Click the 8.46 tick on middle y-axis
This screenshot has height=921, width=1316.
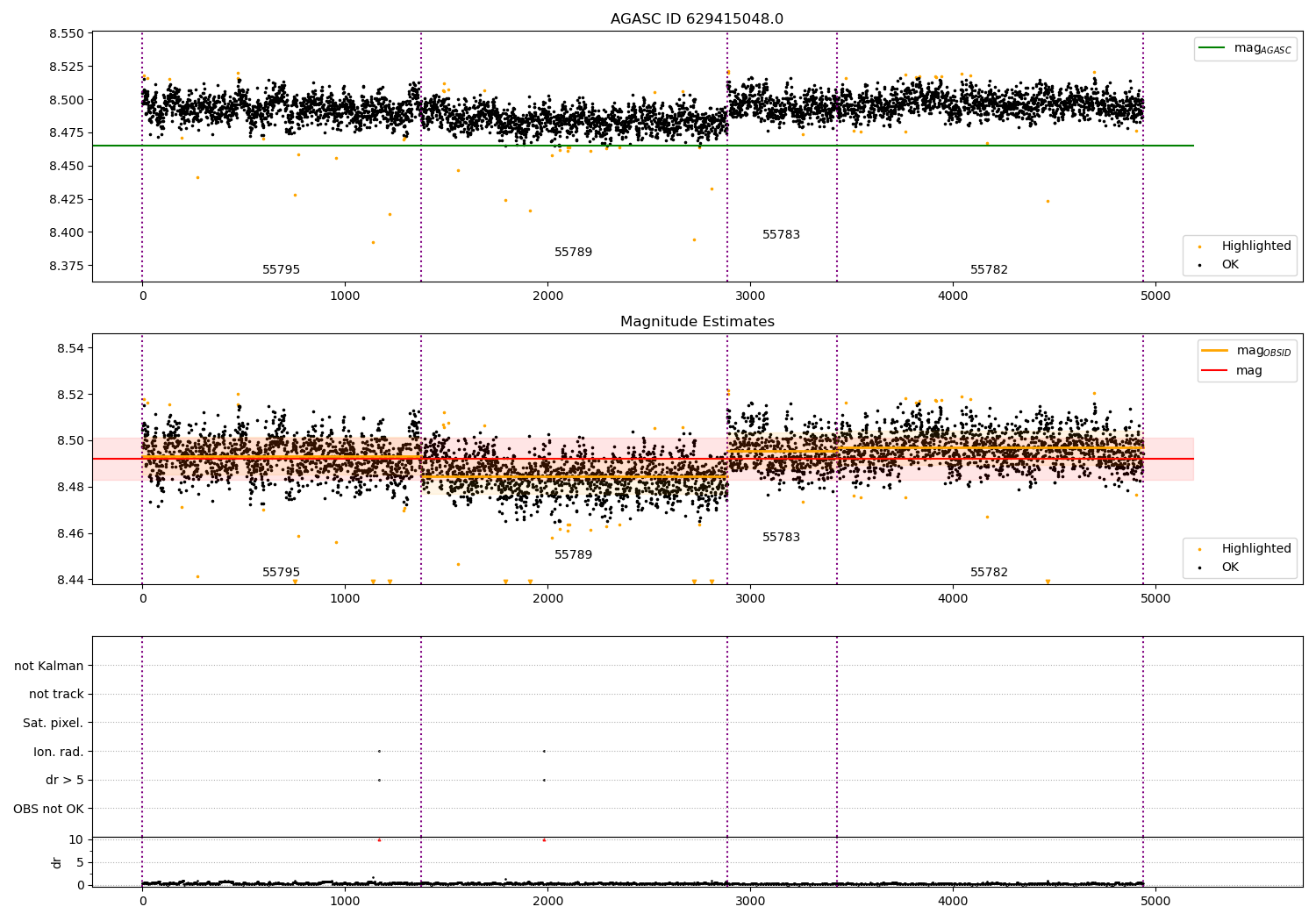coord(70,533)
